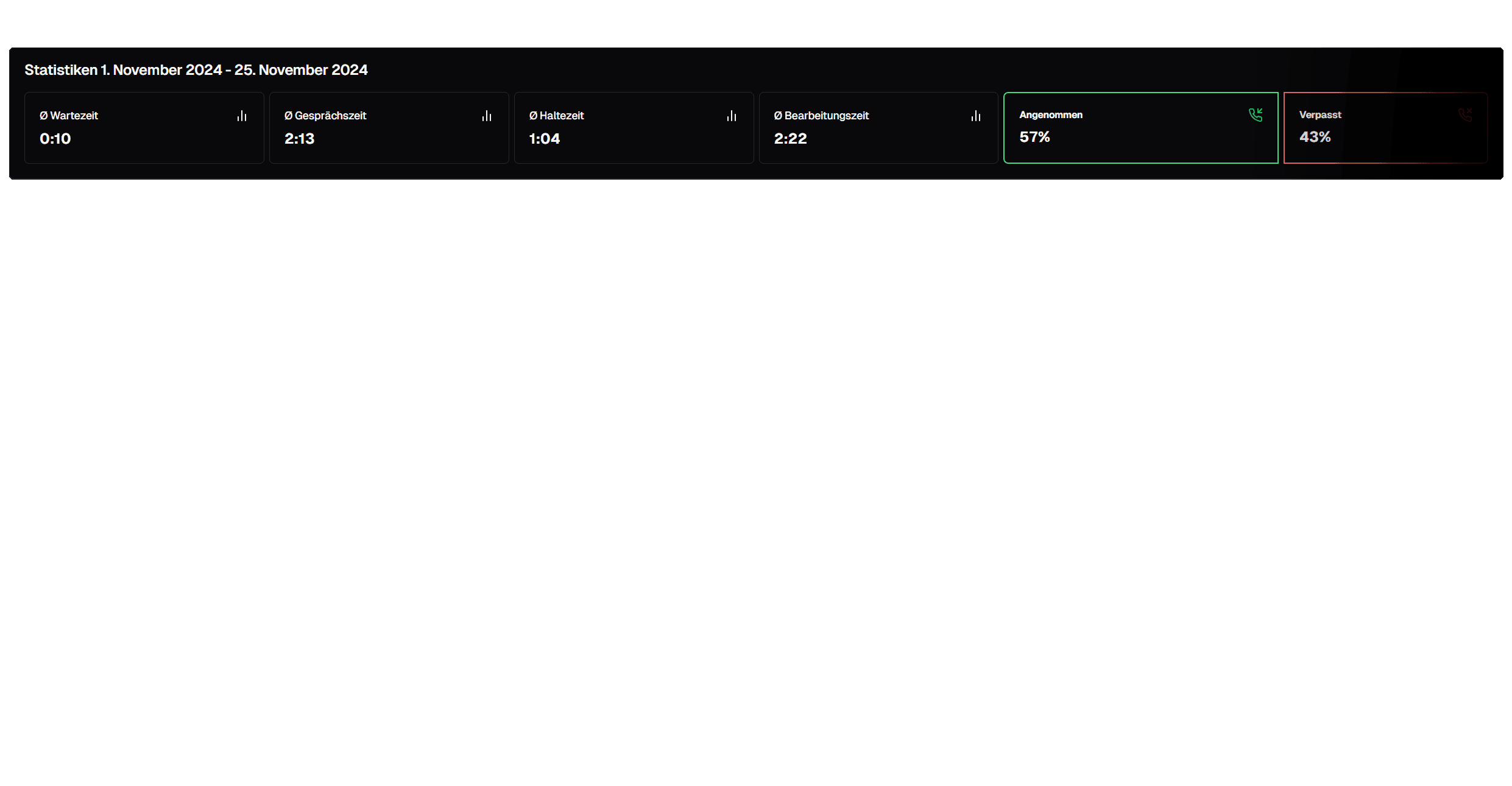Click the 43% value in the Verpasst card
The height and width of the screenshot is (786, 1512).
pyautogui.click(x=1315, y=137)
